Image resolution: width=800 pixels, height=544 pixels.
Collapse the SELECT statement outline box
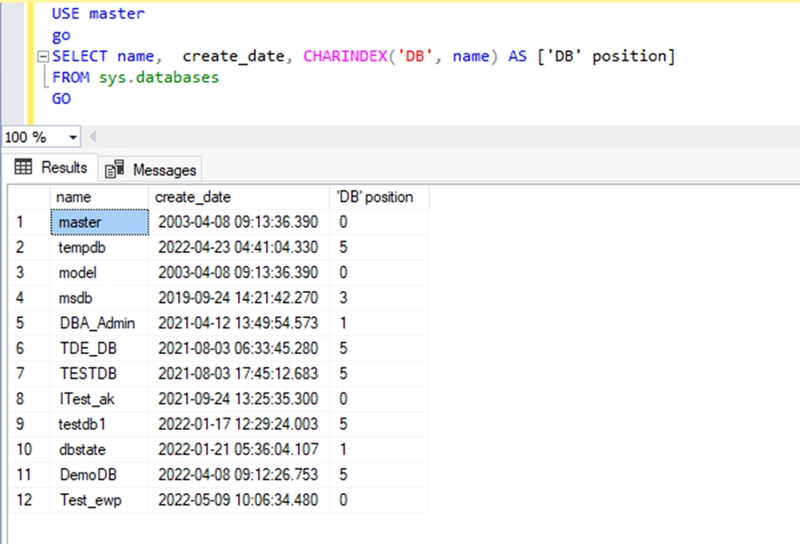[43, 56]
